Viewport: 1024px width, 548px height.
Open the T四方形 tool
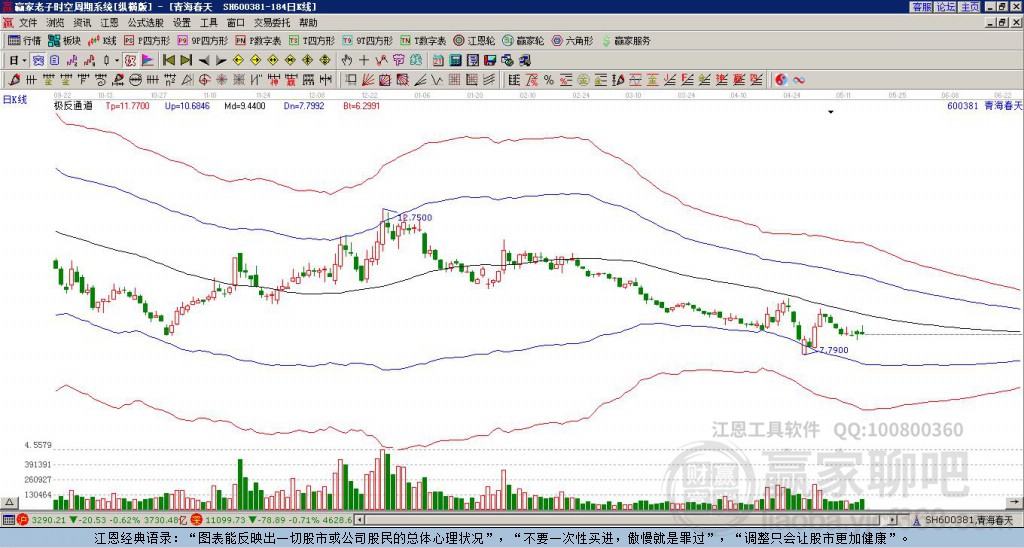pyautogui.click(x=312, y=40)
